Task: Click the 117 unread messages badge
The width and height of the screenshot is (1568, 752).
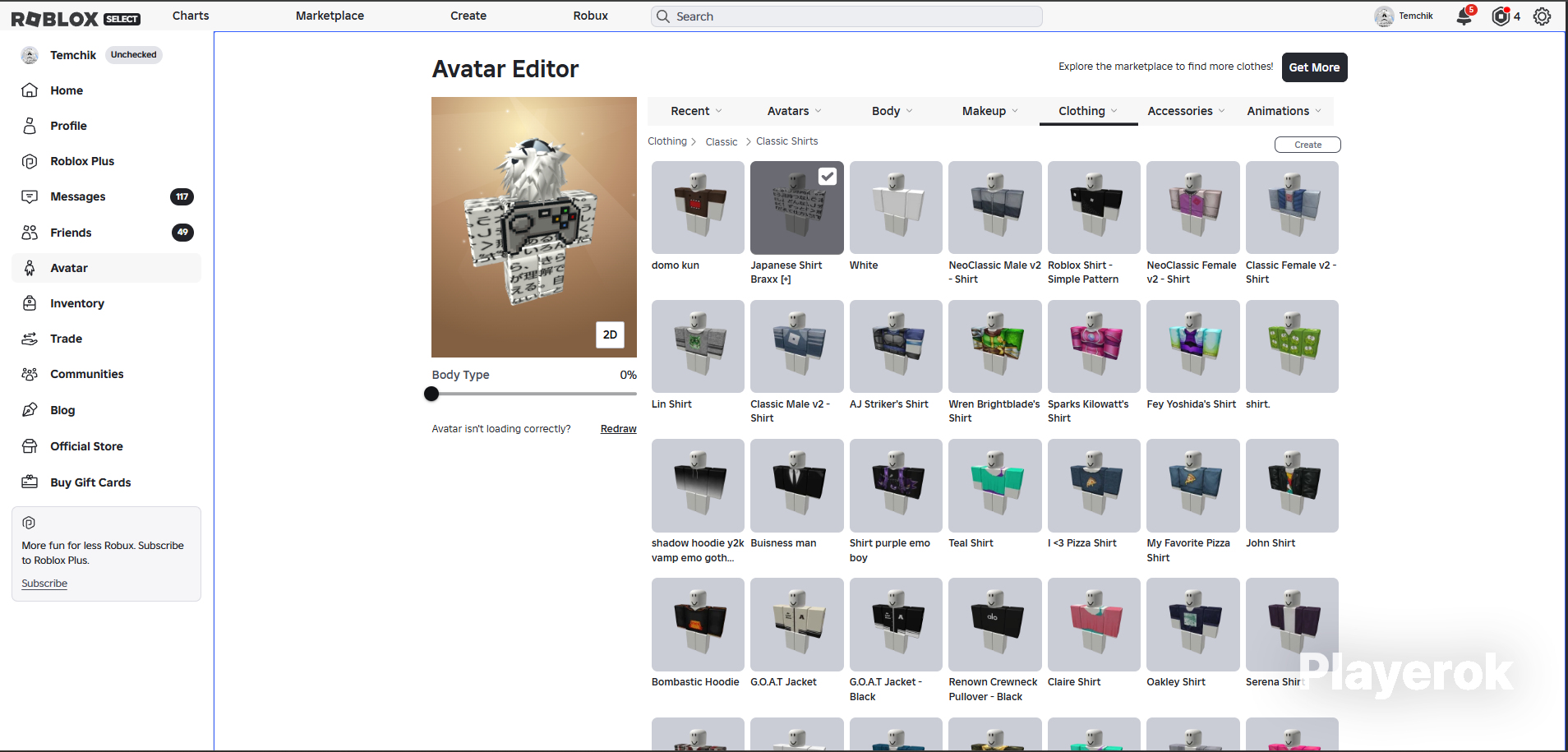Action: coord(182,196)
